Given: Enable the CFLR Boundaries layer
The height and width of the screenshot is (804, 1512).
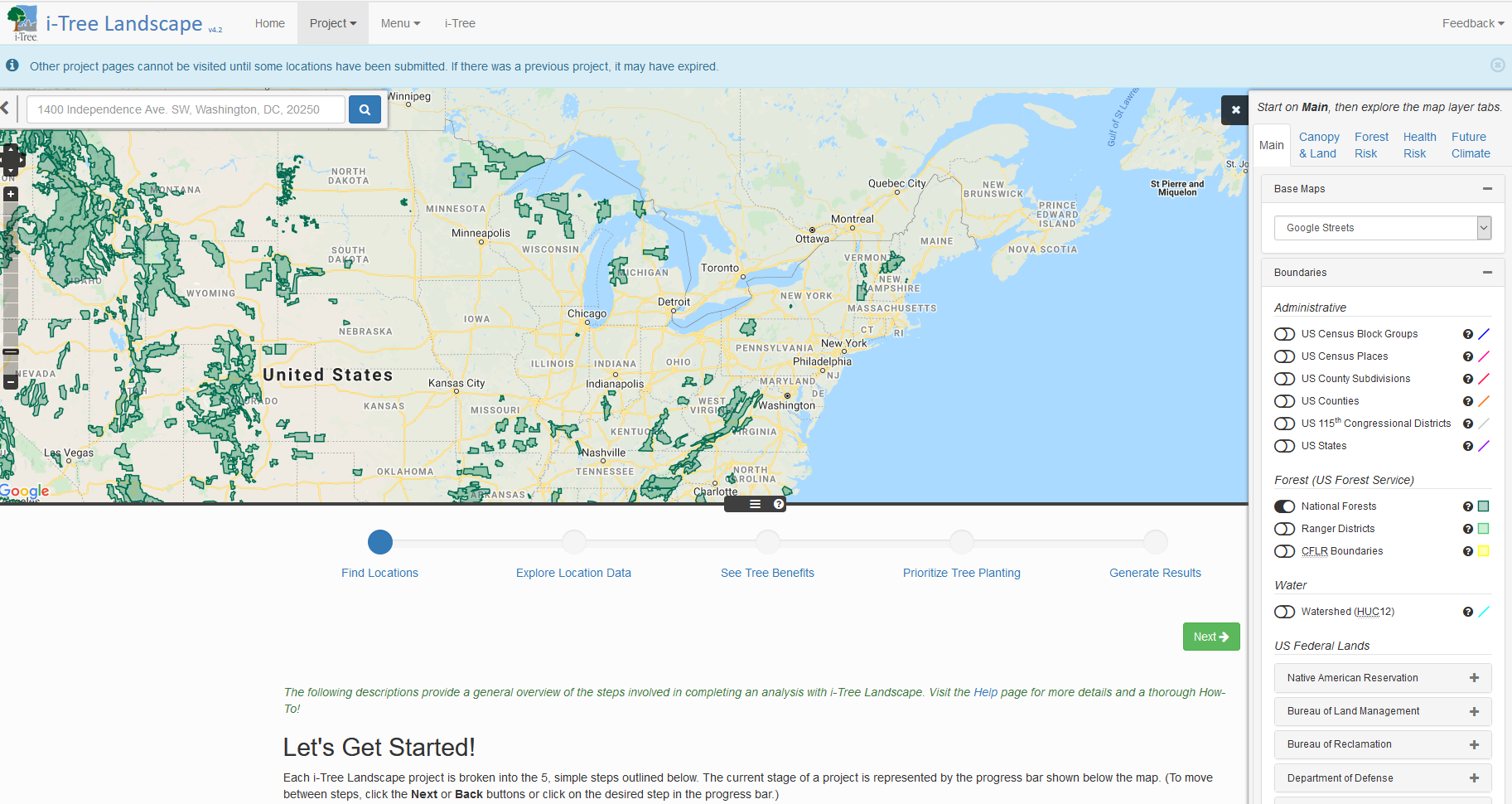Looking at the screenshot, I should [1284, 551].
